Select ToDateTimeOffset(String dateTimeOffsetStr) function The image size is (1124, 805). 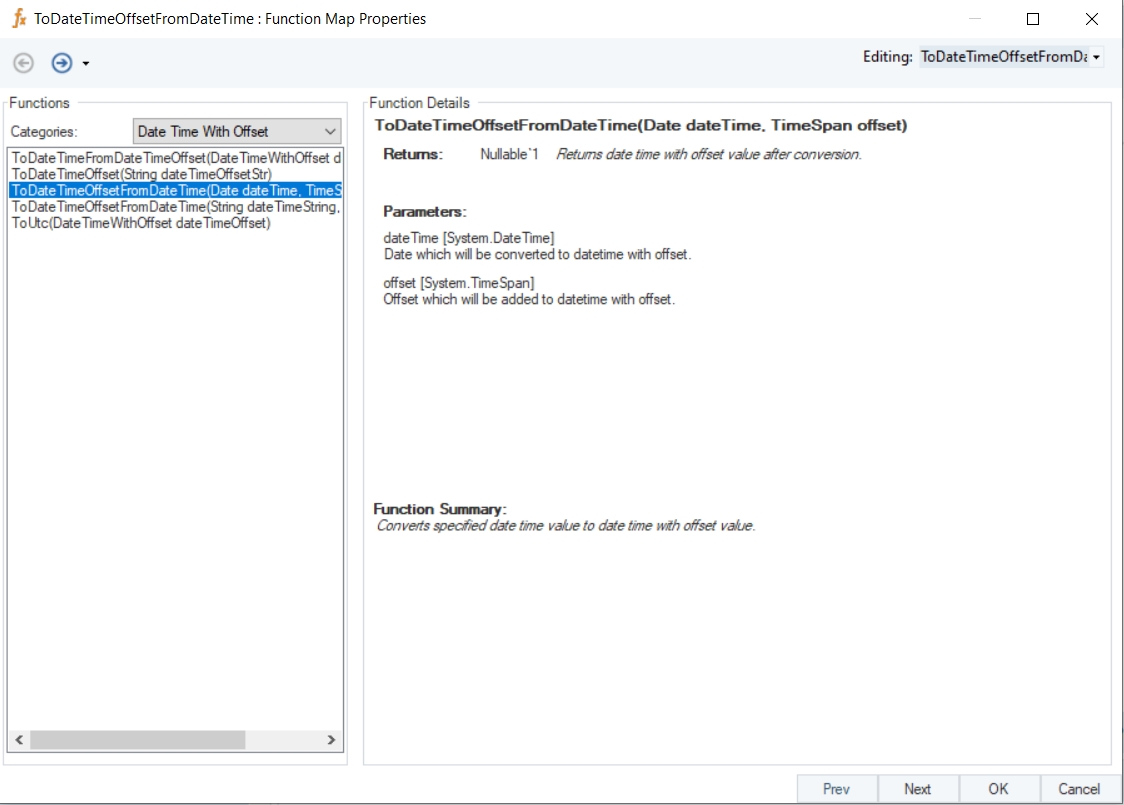pyautogui.click(x=141, y=174)
